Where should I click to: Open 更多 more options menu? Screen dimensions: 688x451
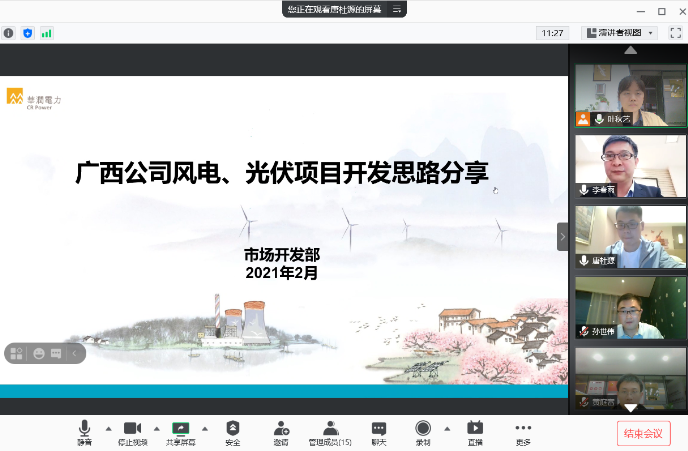(523, 433)
